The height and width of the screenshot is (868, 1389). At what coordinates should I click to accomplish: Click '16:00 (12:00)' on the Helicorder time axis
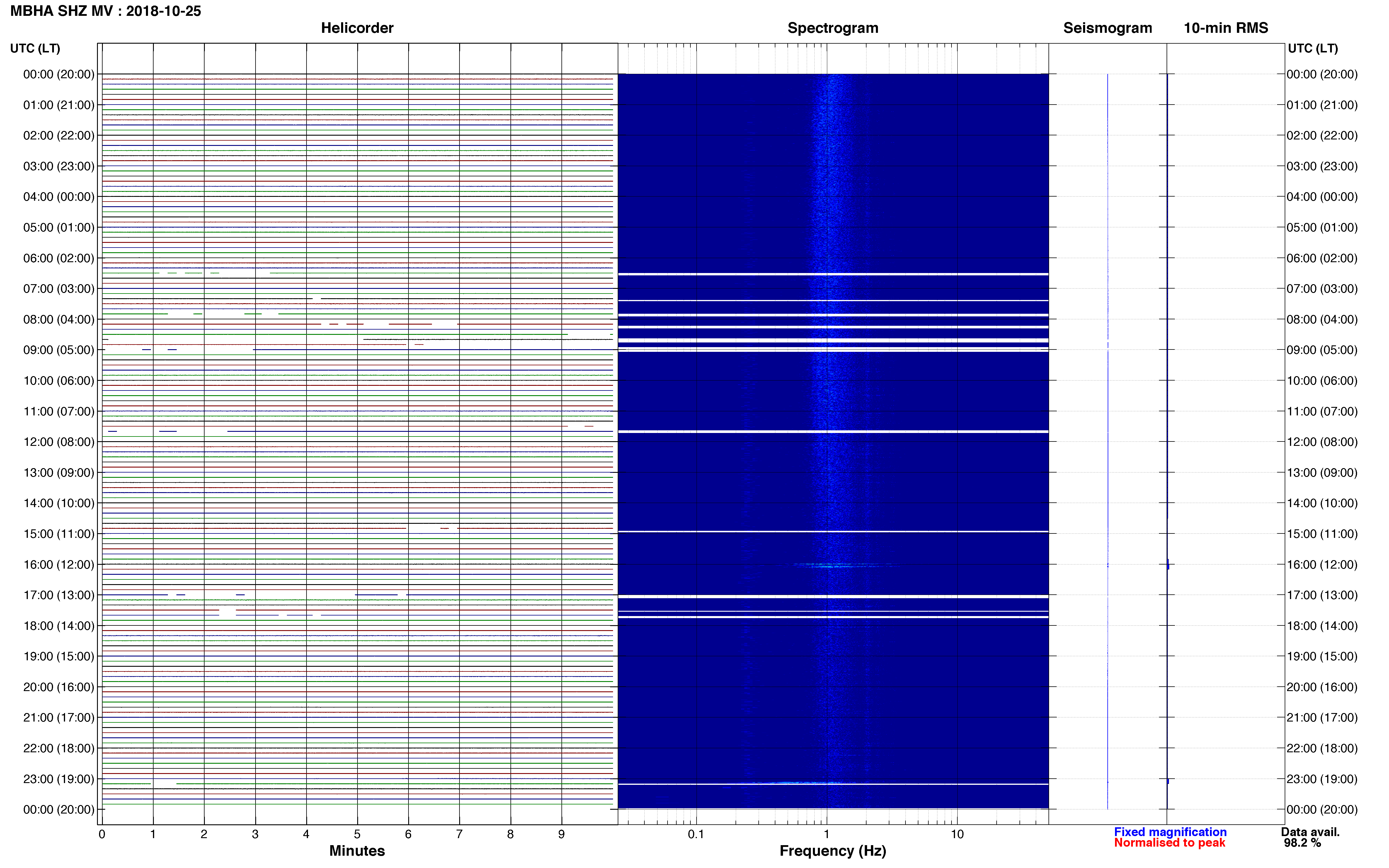pos(59,564)
